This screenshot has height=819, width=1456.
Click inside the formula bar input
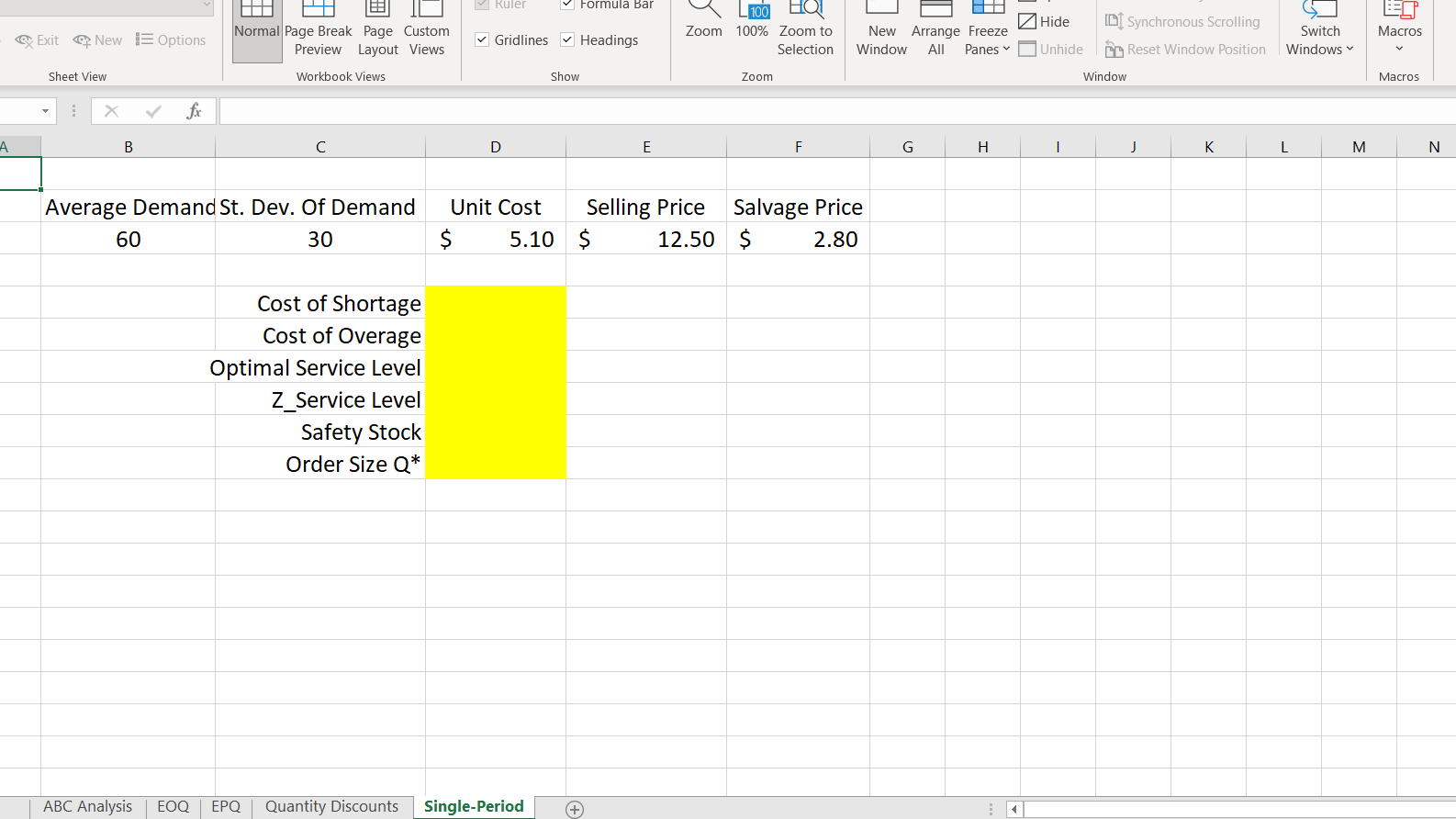point(837,111)
